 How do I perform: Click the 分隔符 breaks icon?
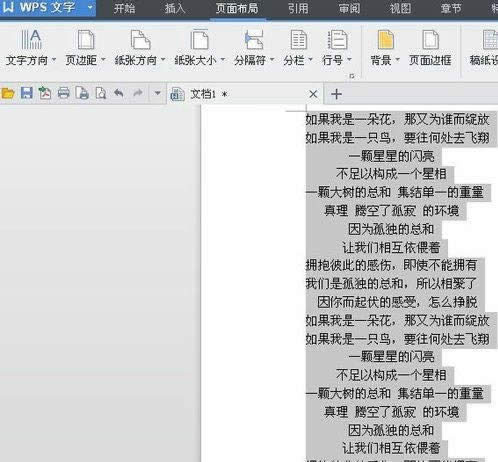point(254,39)
